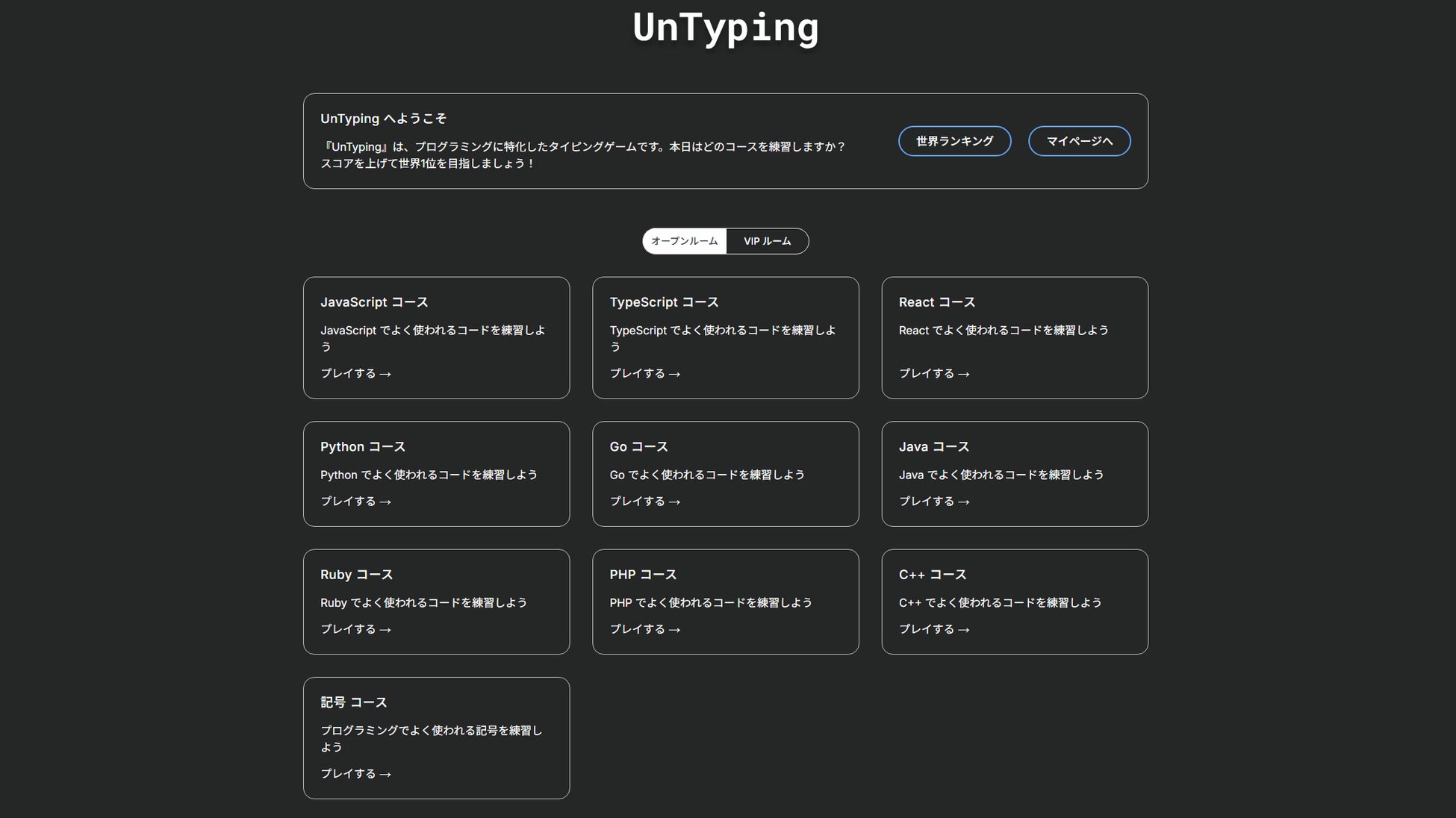The width and height of the screenshot is (1456, 818).
Task: Click プレイする arrow in TypeScript course
Action: [x=644, y=373]
